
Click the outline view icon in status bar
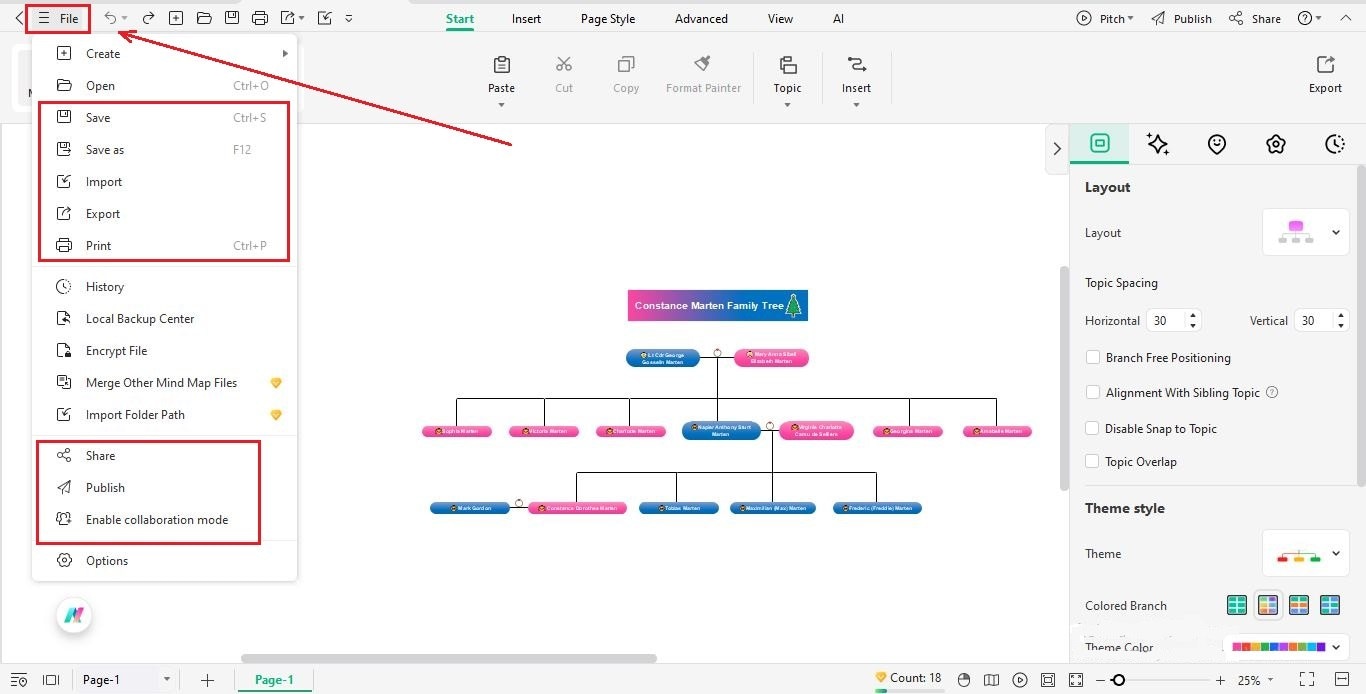pyautogui.click(x=18, y=680)
